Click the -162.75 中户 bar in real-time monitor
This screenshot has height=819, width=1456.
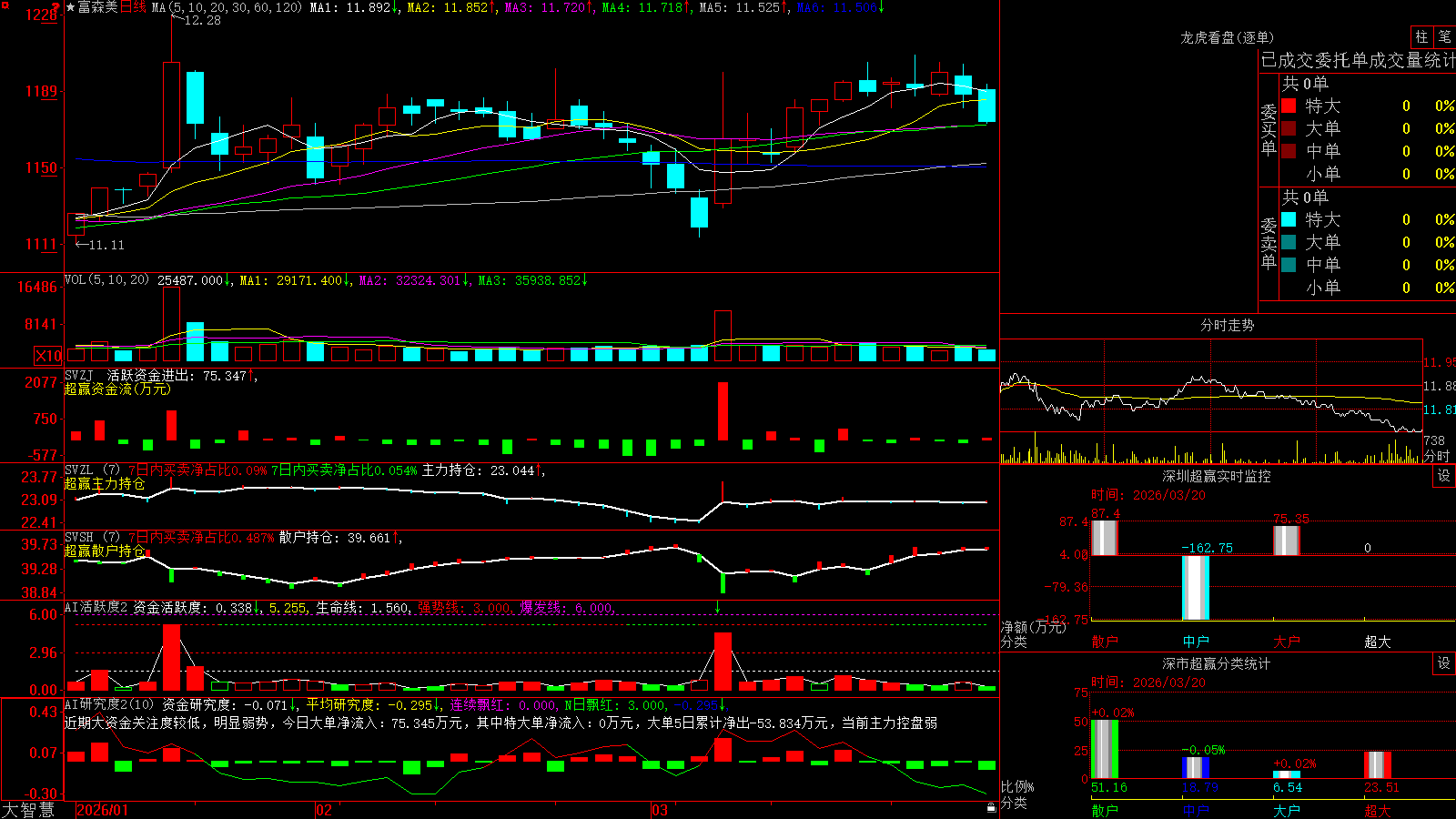(x=1196, y=588)
